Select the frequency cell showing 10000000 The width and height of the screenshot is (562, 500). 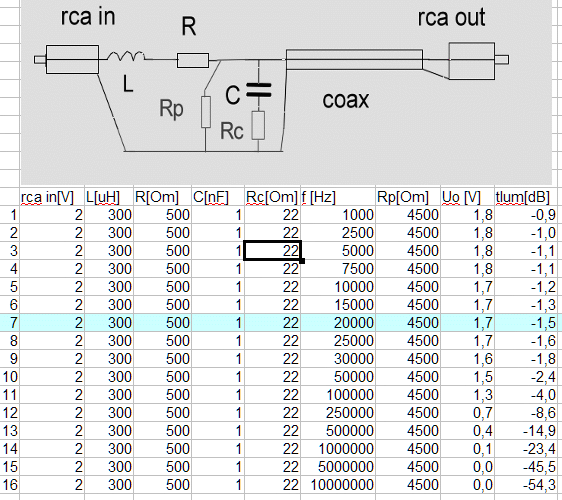click(x=338, y=485)
